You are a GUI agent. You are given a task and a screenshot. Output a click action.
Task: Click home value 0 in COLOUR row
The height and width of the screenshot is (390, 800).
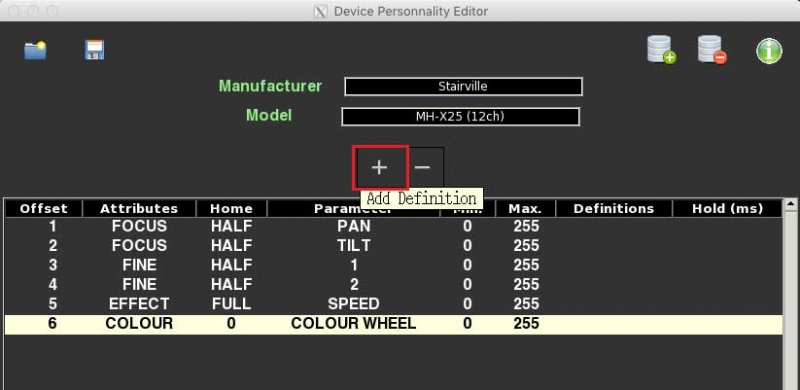pyautogui.click(x=231, y=323)
